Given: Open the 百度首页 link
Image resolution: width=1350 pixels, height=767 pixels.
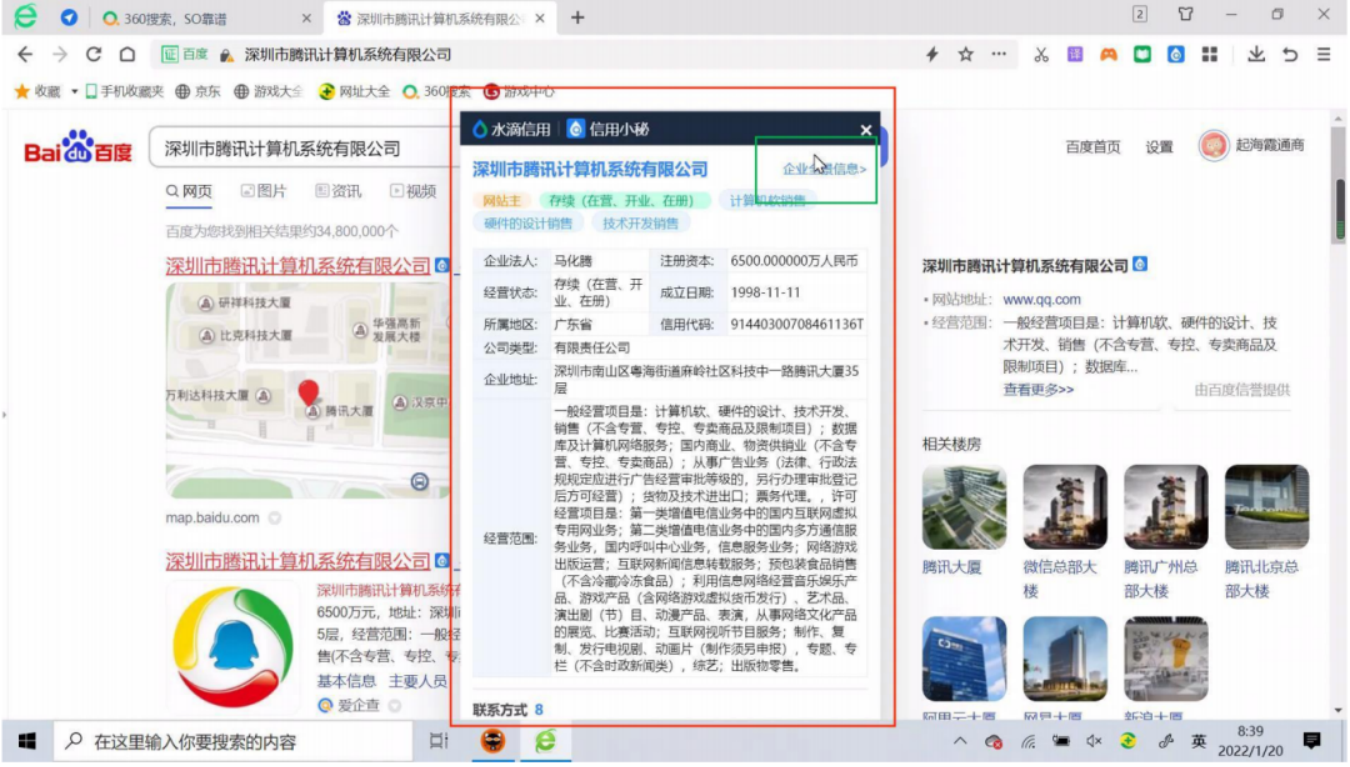Looking at the screenshot, I should [1093, 147].
